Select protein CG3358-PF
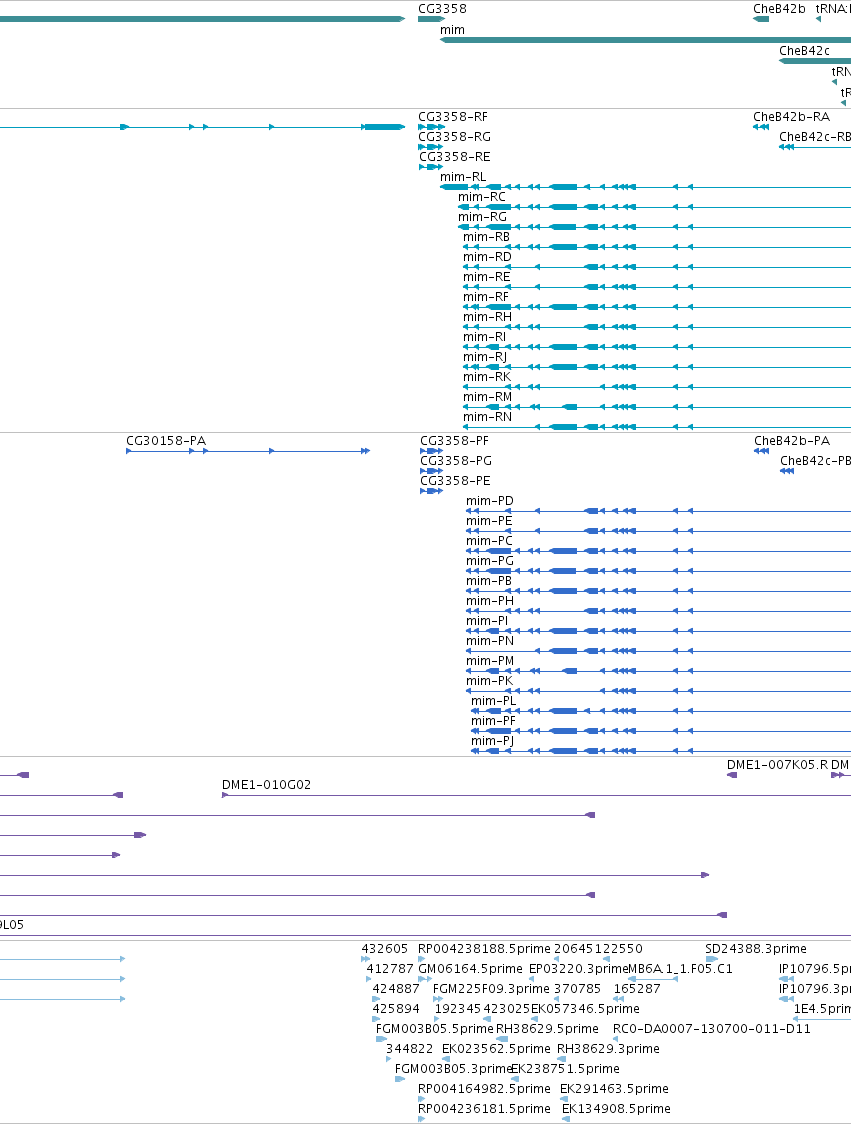Viewport: 851px width, 1124px height. [x=455, y=441]
